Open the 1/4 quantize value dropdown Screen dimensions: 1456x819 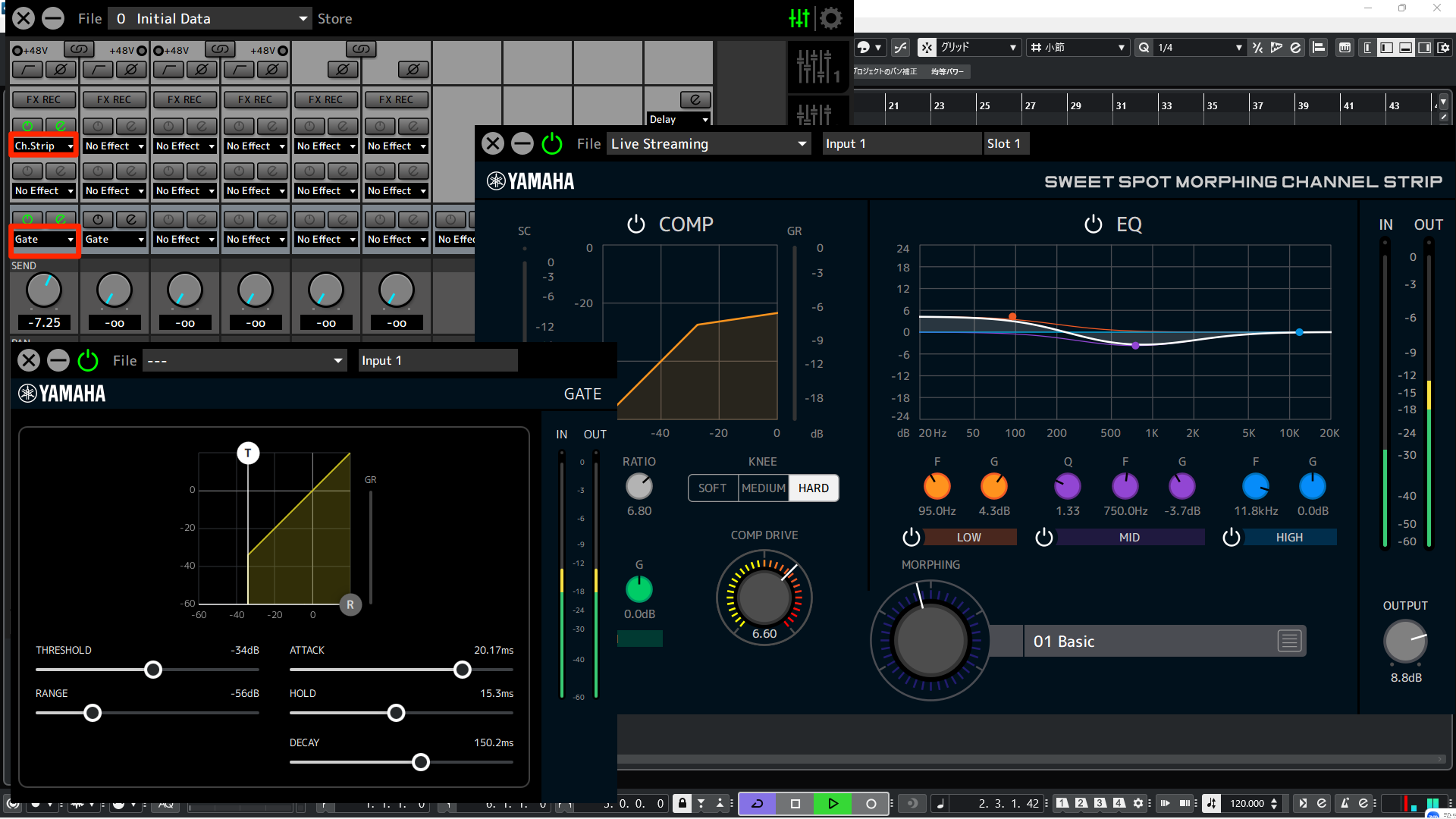(1199, 48)
